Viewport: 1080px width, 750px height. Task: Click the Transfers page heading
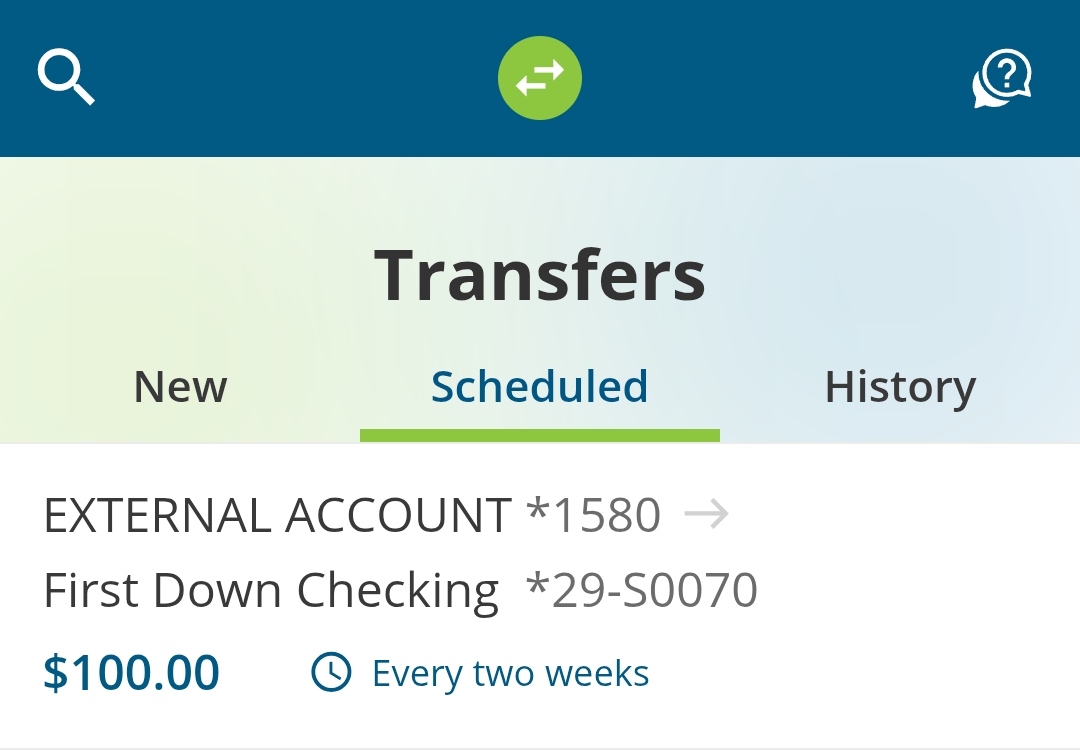[x=540, y=275]
